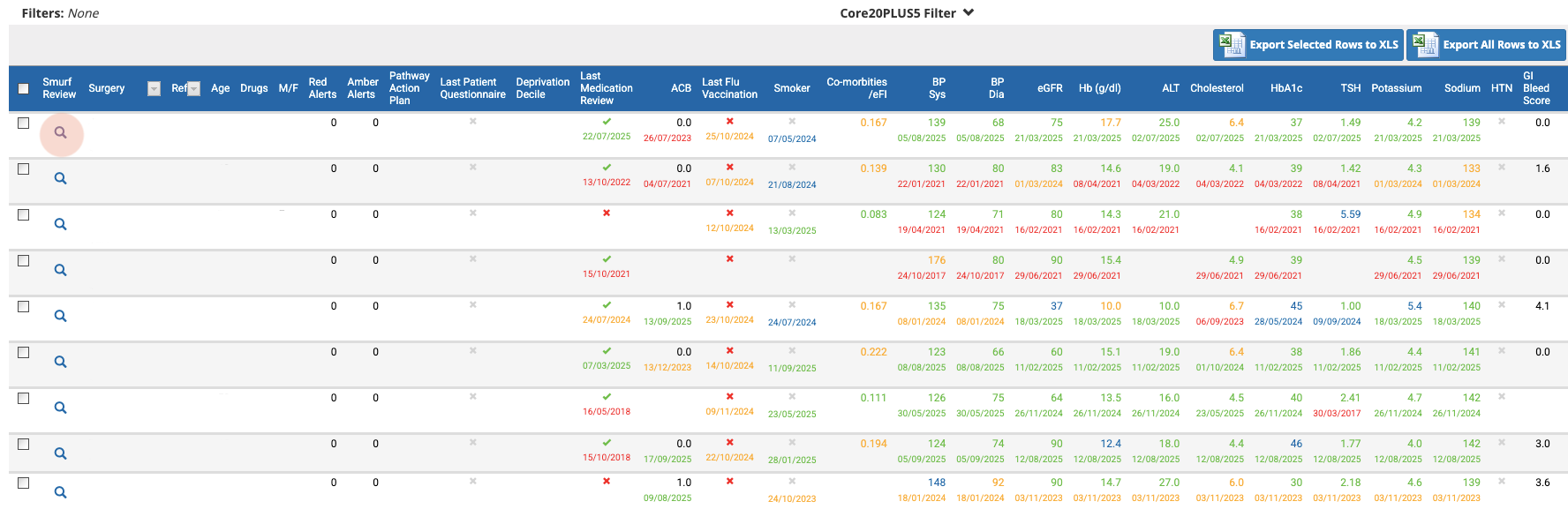The height and width of the screenshot is (509, 1568).
Task: Sort by Amber Alerts column header
Action: pos(362,88)
